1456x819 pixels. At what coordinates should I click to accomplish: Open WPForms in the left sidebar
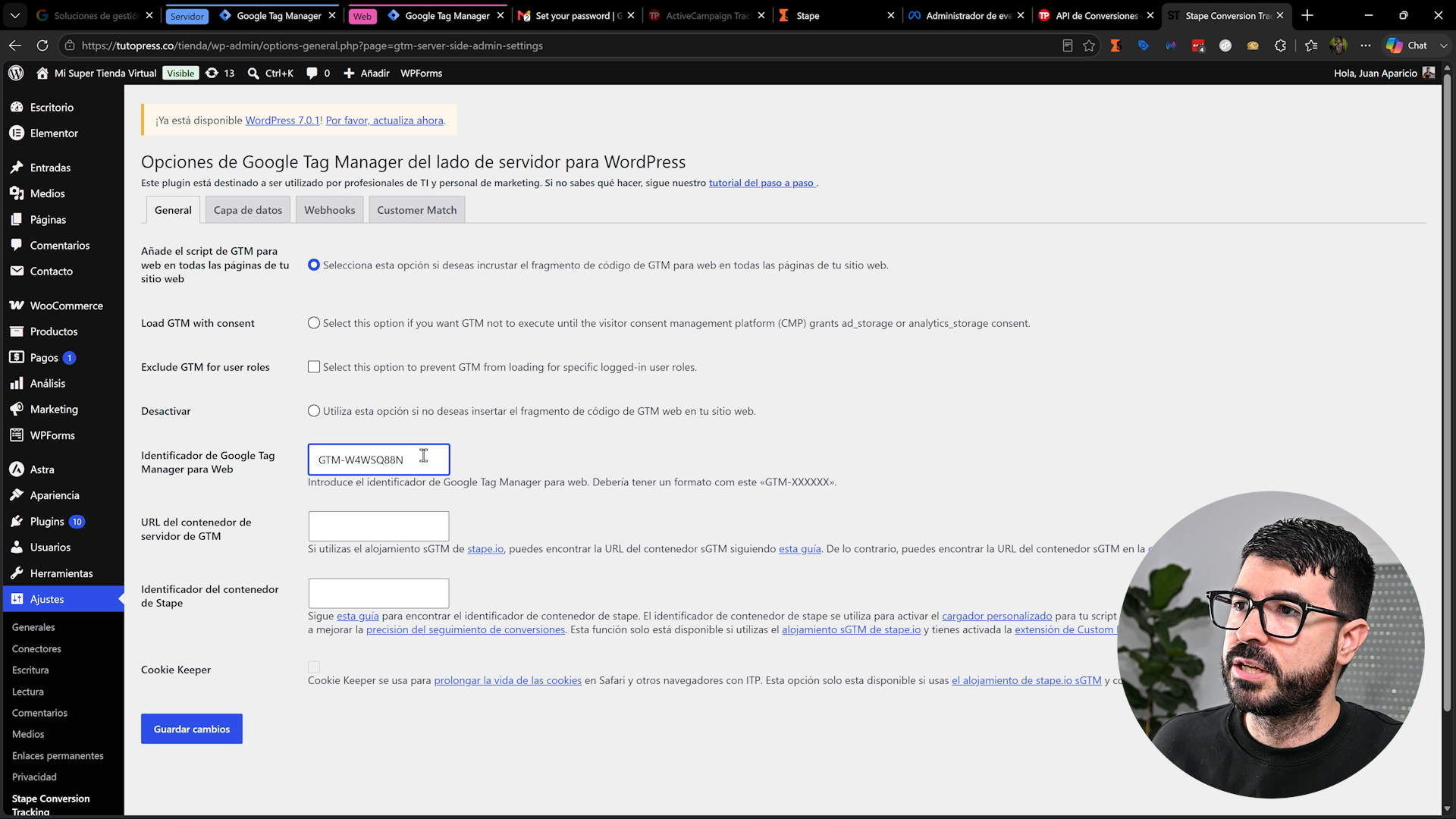52,435
